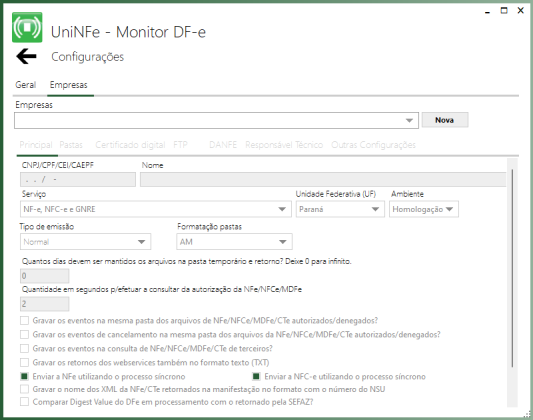
Task: Toggle Enviar a NFe utilizando processo síncrono
Action: coord(24,376)
